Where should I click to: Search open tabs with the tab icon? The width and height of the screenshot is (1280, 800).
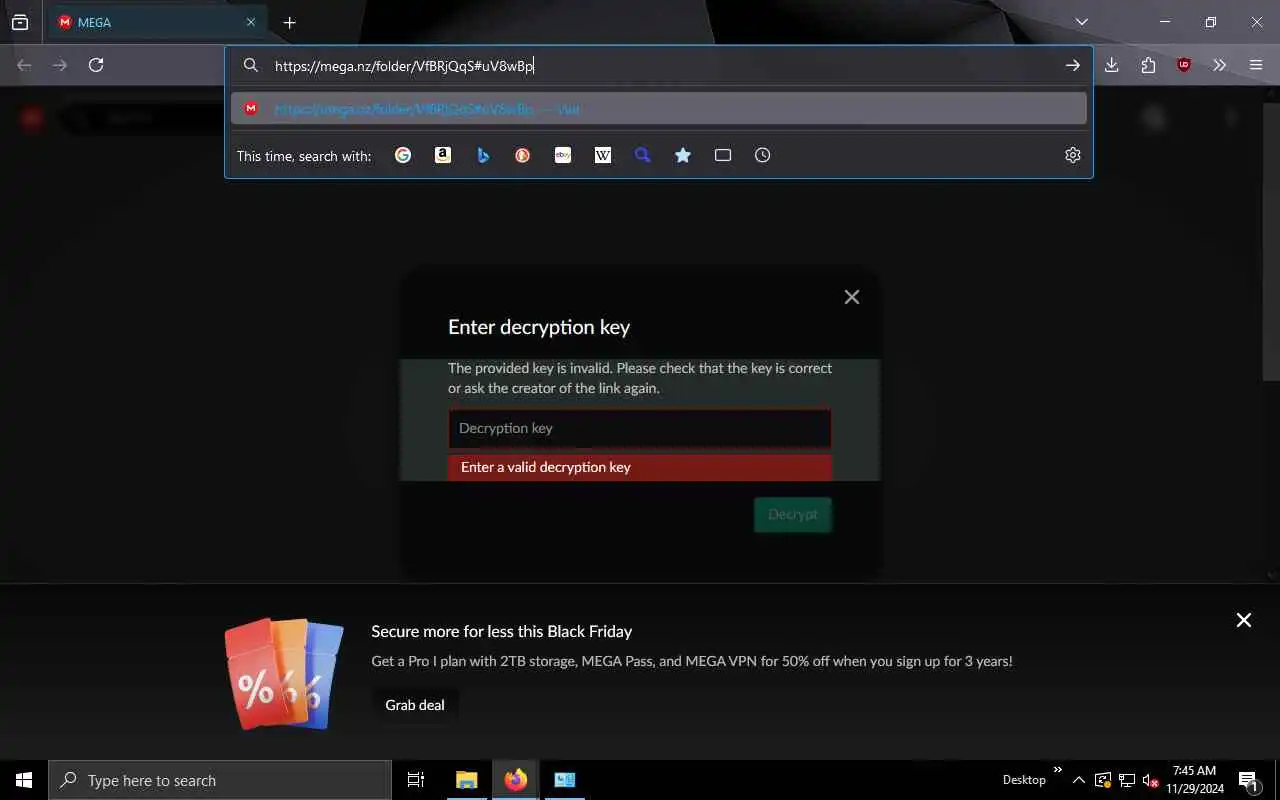723,155
